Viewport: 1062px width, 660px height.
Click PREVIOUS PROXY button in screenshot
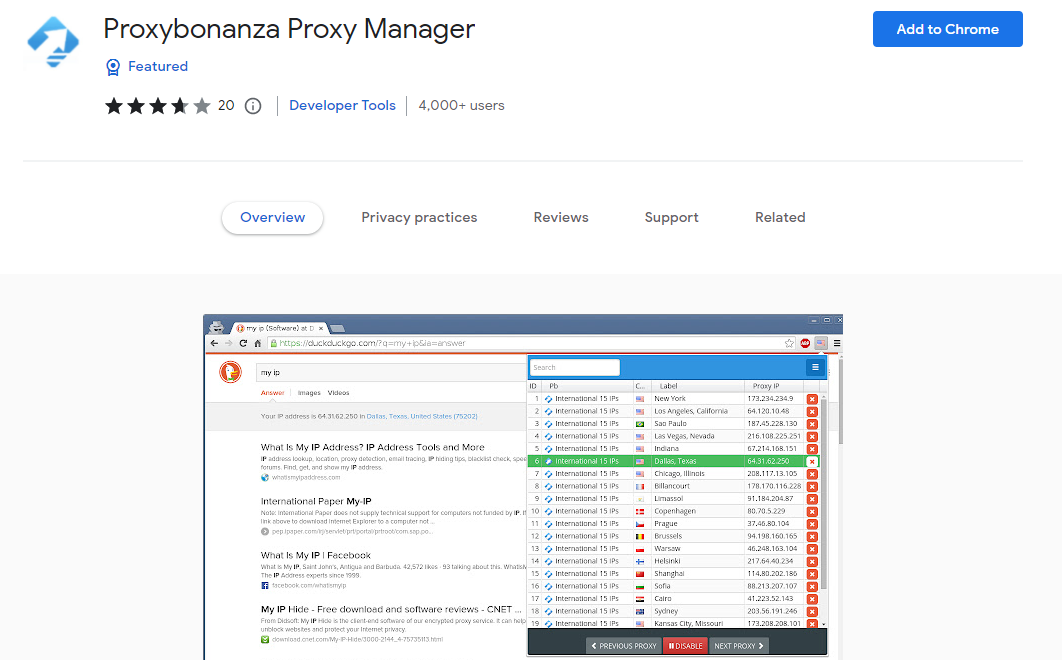pos(624,646)
